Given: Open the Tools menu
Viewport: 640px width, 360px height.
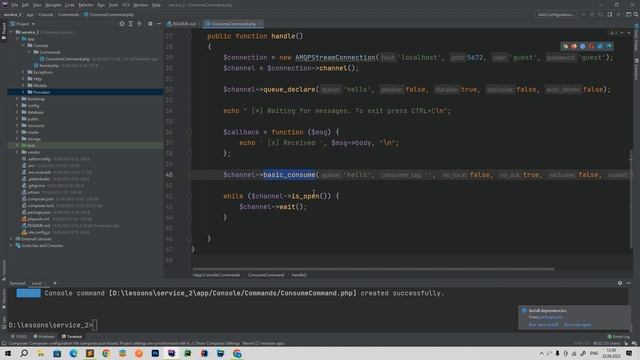Looking at the screenshot, I should (x=113, y=5).
